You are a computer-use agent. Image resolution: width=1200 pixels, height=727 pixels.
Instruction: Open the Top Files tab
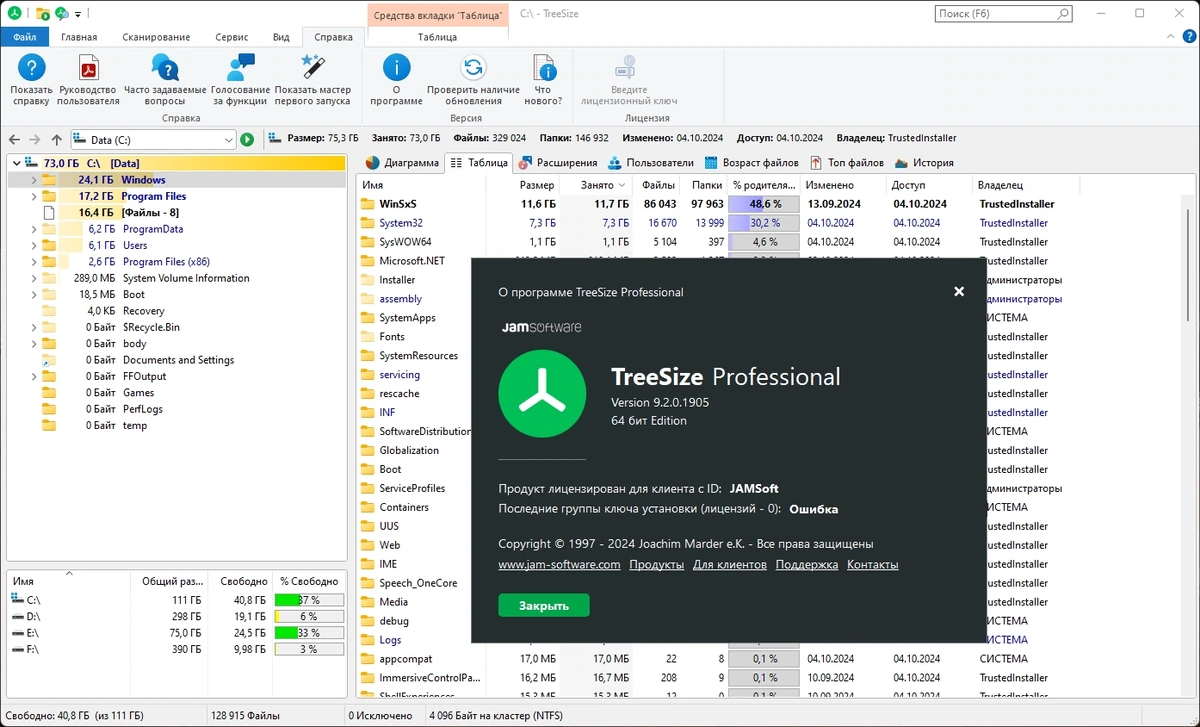click(x=847, y=162)
